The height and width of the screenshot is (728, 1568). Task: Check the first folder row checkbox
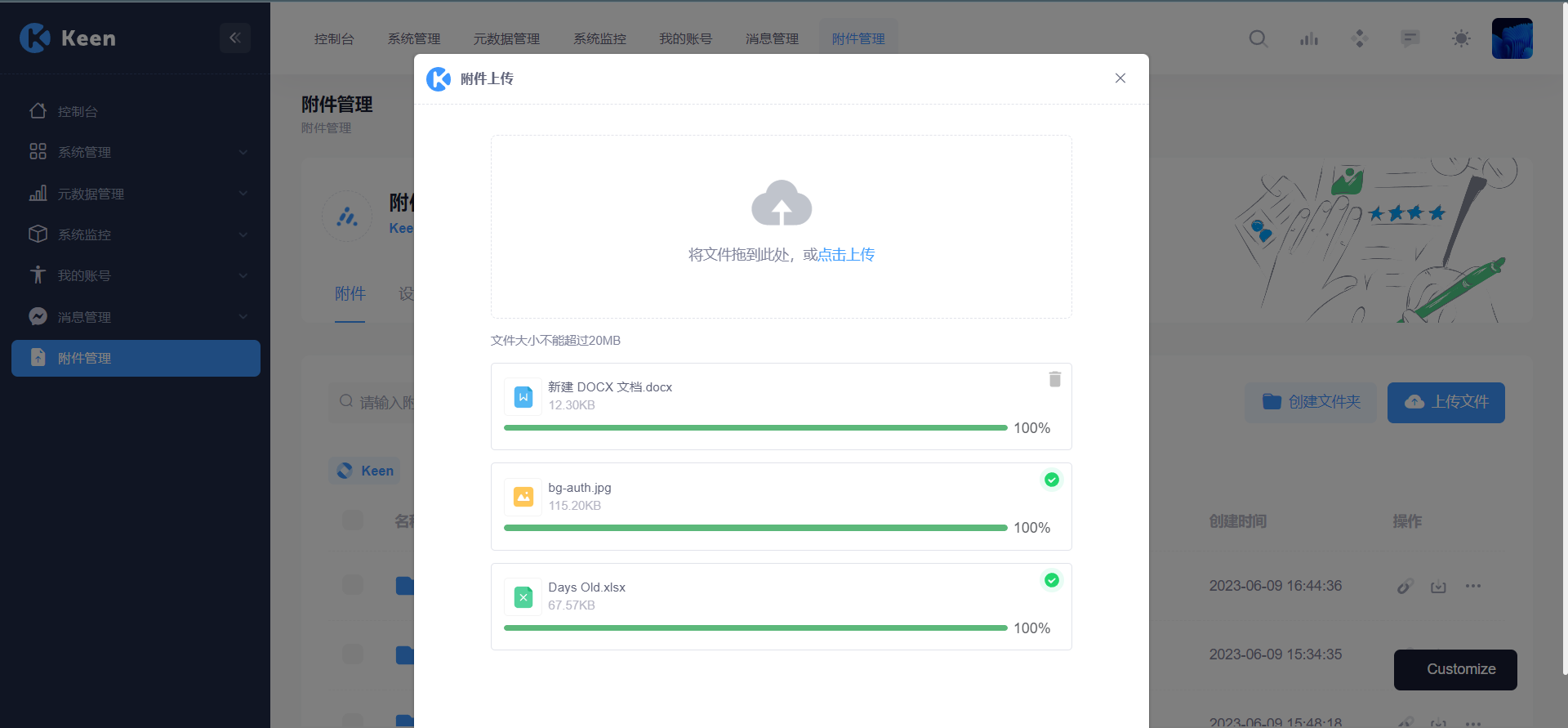(x=353, y=585)
